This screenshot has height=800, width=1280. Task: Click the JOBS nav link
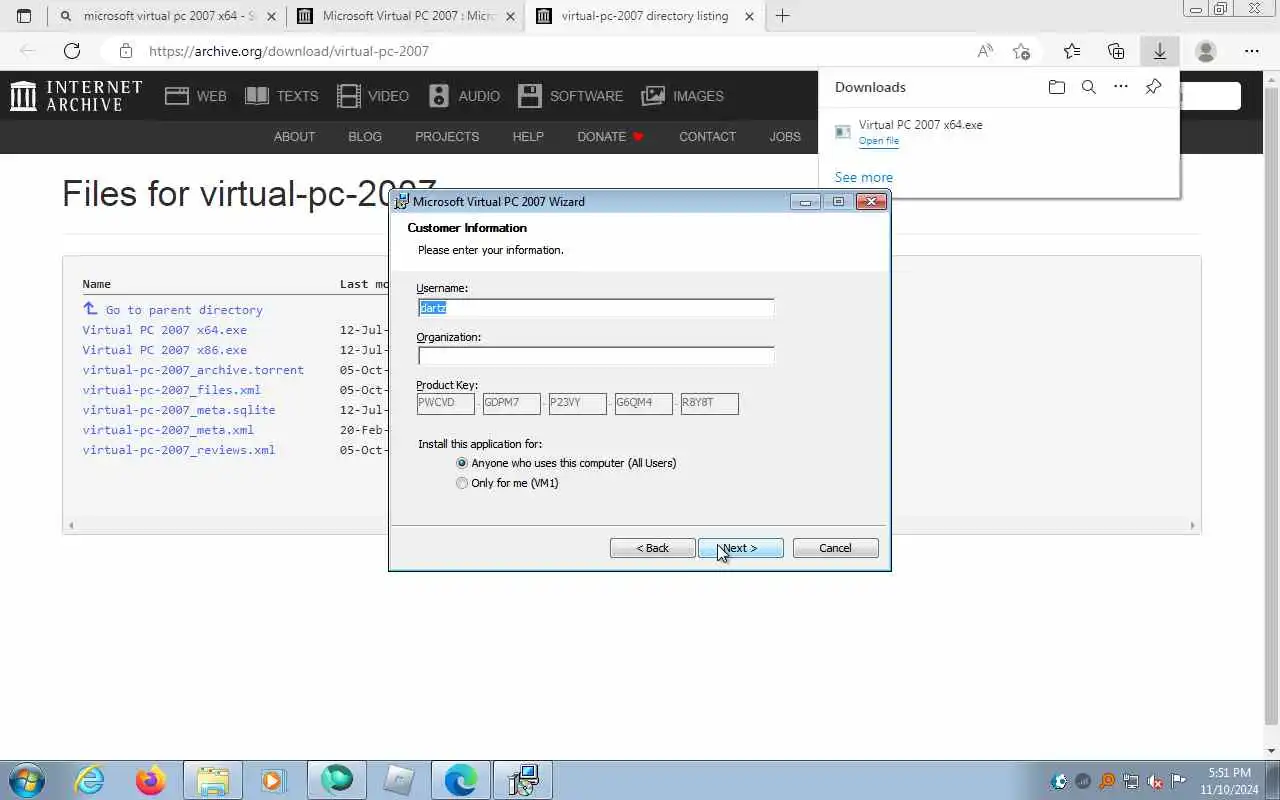785,137
